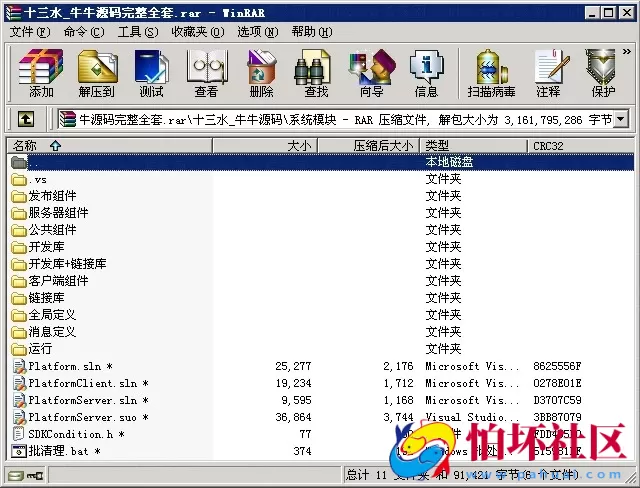
Task: Click the SDKCondition.h file icon
Action: pyautogui.click(x=19, y=434)
